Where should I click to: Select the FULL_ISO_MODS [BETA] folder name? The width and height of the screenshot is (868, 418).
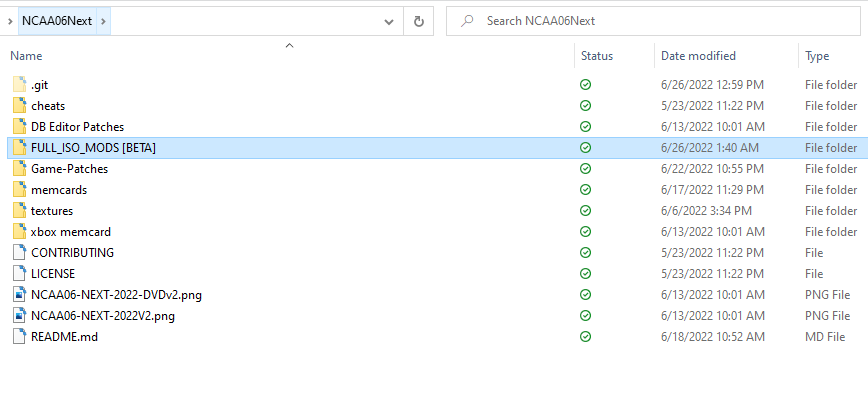click(x=94, y=148)
